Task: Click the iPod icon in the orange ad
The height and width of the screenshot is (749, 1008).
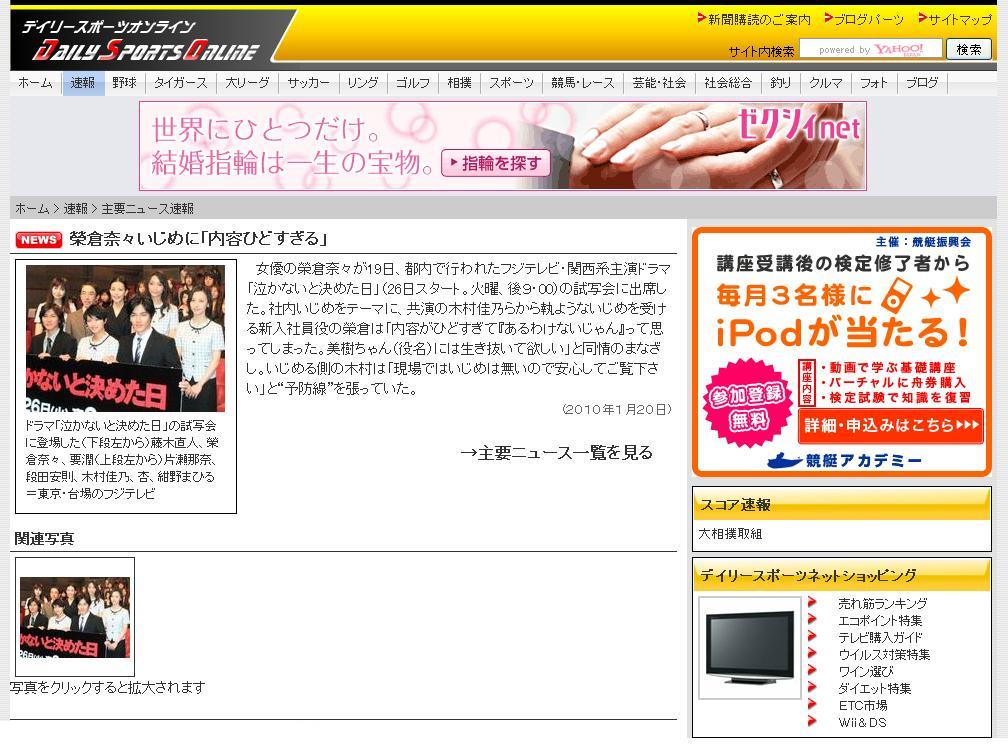Action: pyautogui.click(x=896, y=294)
